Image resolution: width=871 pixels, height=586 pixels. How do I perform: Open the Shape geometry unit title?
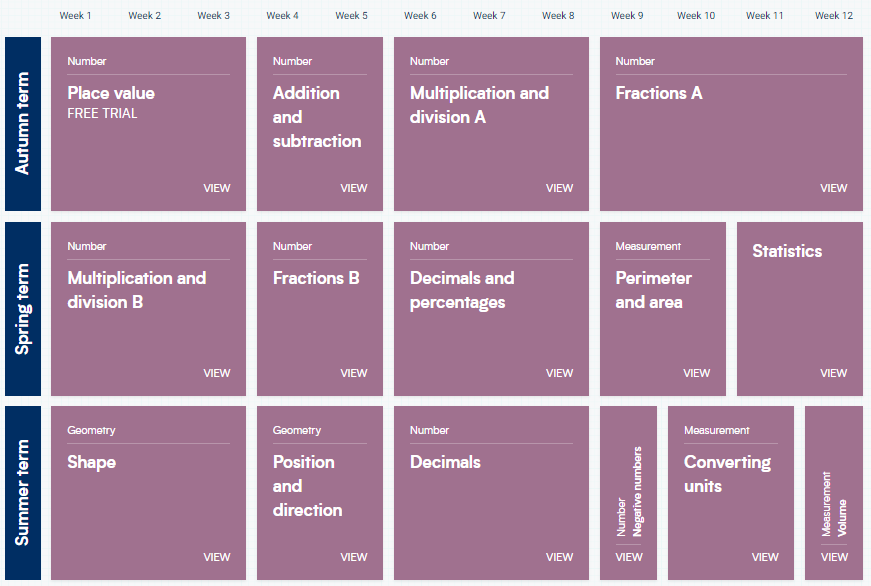(92, 462)
